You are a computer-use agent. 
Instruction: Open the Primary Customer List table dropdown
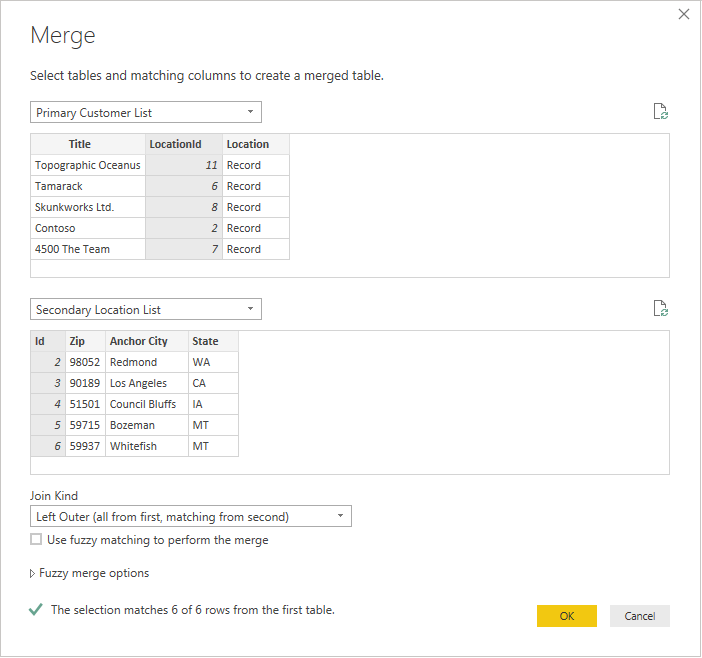146,112
